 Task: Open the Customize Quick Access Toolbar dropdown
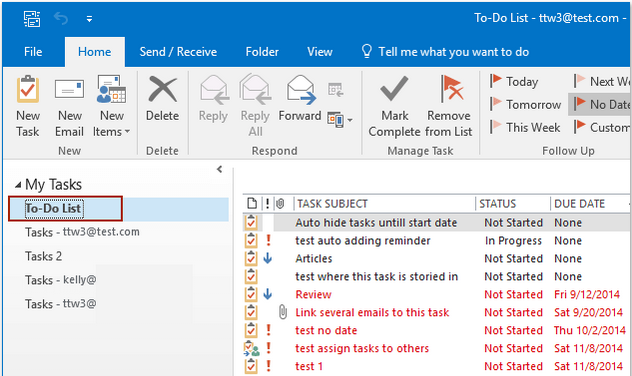(89, 19)
